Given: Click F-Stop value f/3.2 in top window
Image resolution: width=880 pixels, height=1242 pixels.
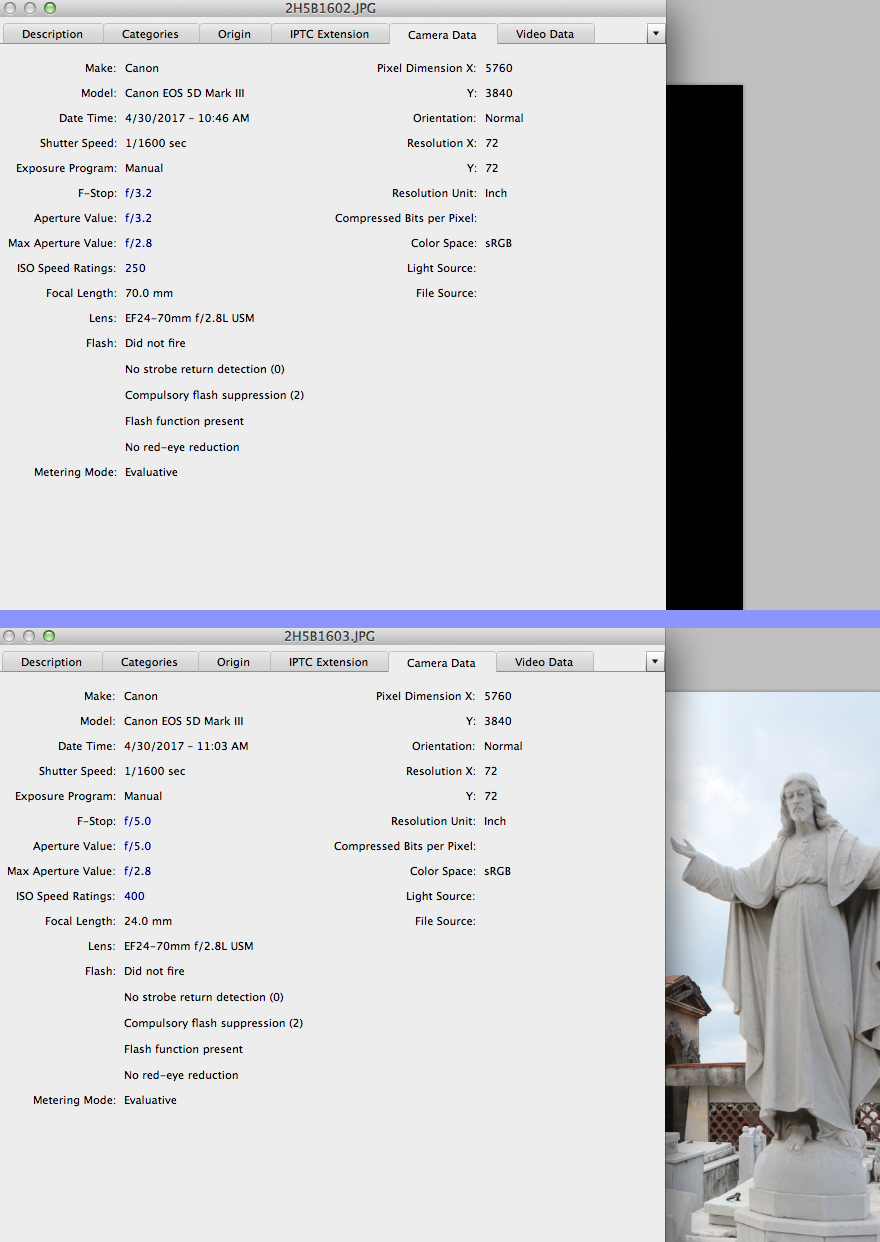Looking at the screenshot, I should click(138, 193).
